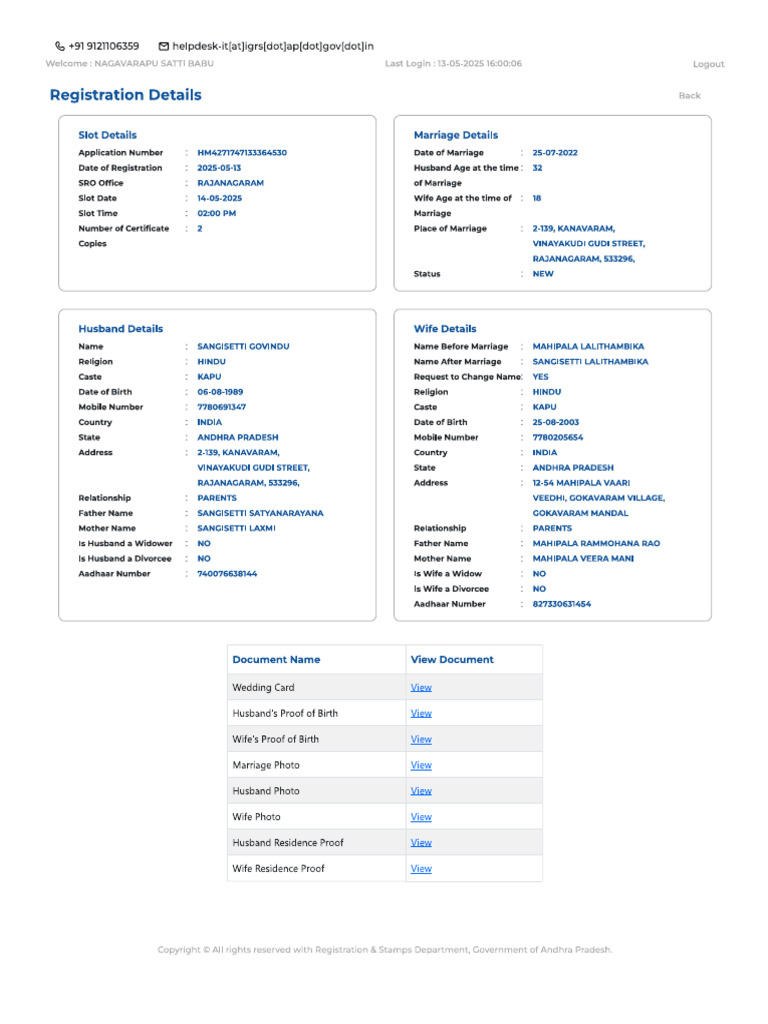This screenshot has width=768, height=1024.
Task: View the Husband Photo document
Action: 421,791
